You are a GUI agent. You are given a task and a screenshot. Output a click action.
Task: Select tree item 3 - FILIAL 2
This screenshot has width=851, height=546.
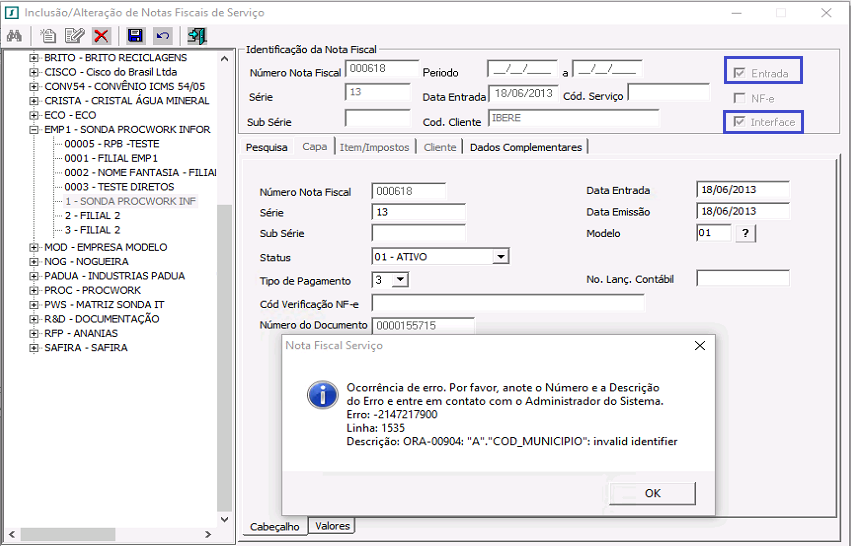92,230
